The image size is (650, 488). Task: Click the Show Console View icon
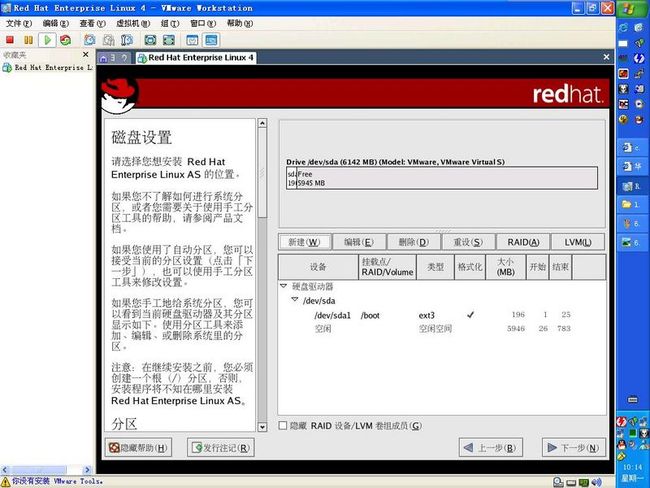(x=211, y=40)
